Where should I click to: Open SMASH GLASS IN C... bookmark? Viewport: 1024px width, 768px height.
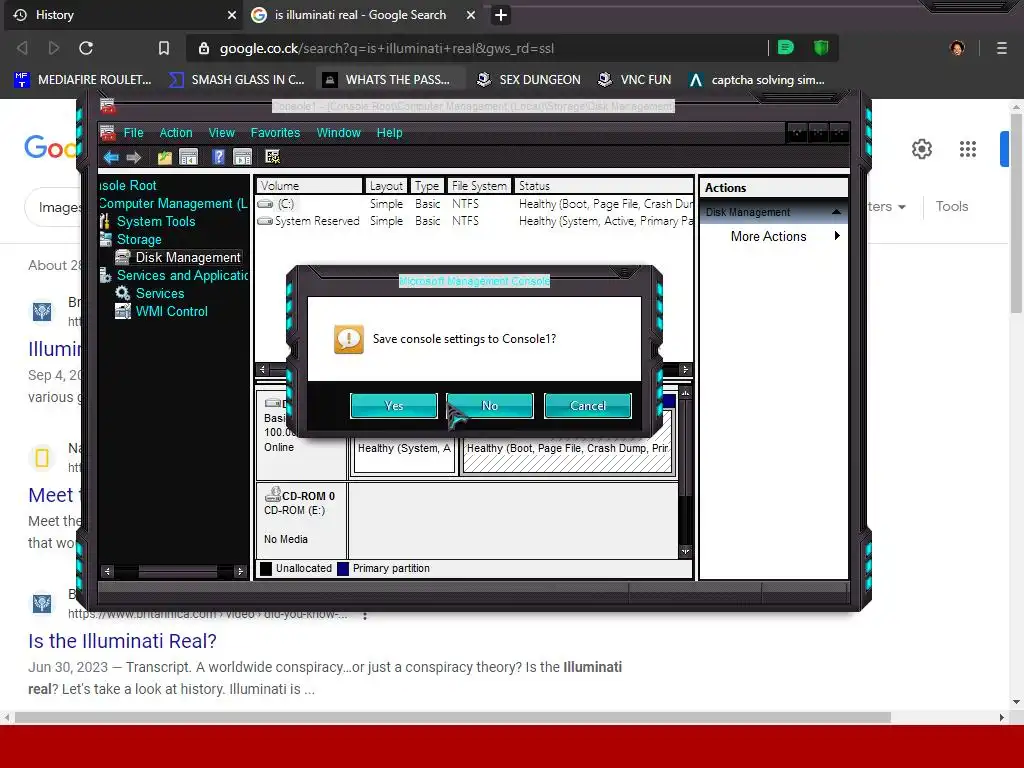coord(236,80)
